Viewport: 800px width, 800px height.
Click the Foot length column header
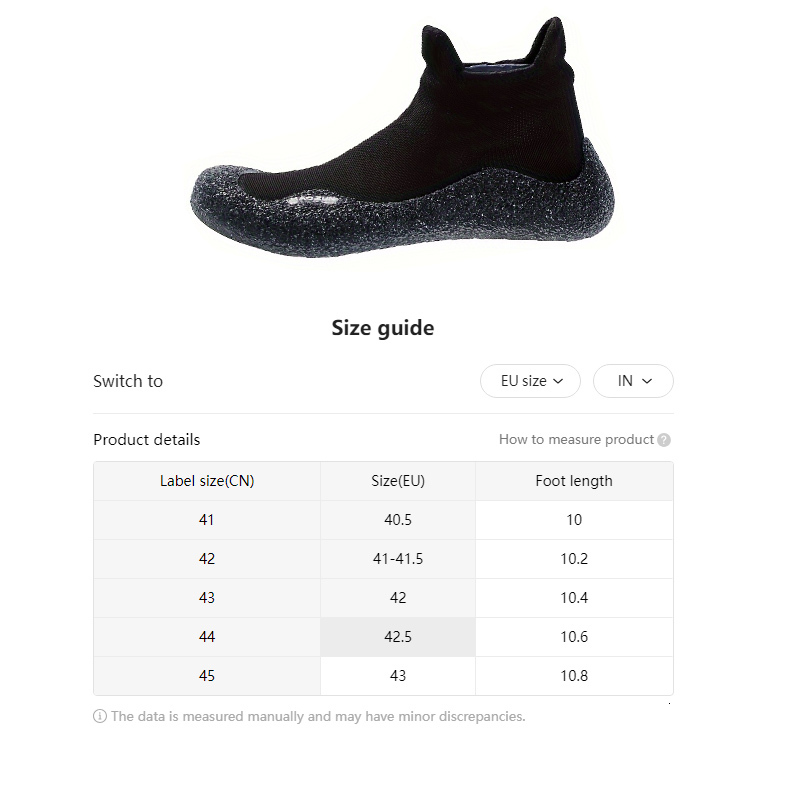574,481
